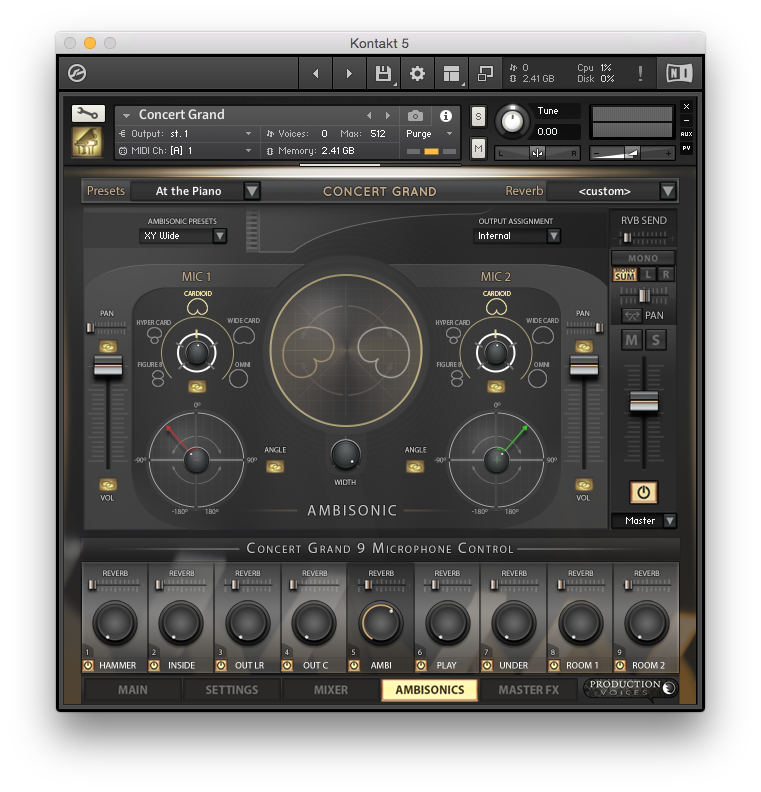Select the Cardioid pattern icon for Mic 1
This screenshot has width=761, height=792.
pos(197,307)
